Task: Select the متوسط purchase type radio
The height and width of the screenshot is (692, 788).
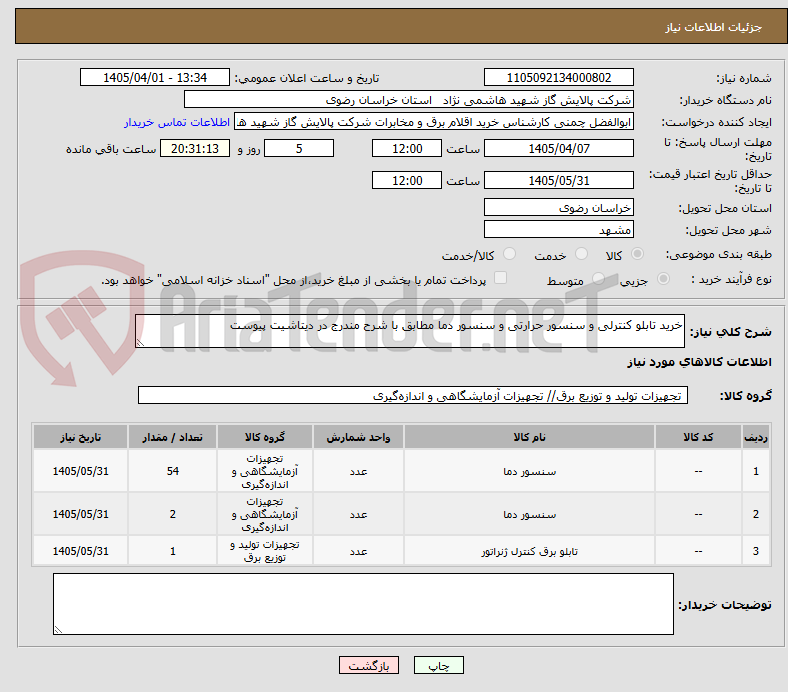Action: tap(598, 278)
